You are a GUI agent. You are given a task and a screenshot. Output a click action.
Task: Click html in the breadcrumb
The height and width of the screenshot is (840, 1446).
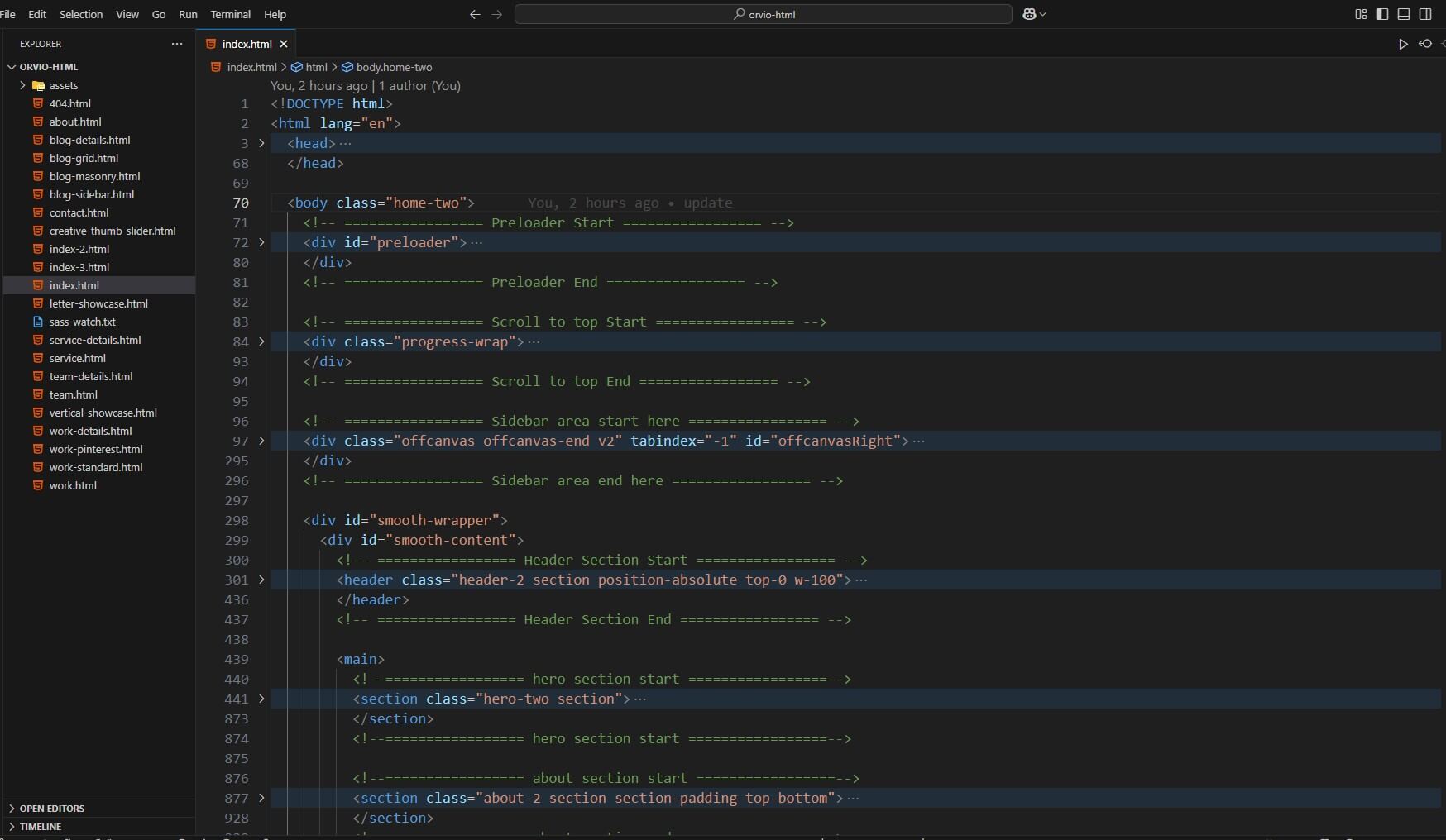coord(316,67)
